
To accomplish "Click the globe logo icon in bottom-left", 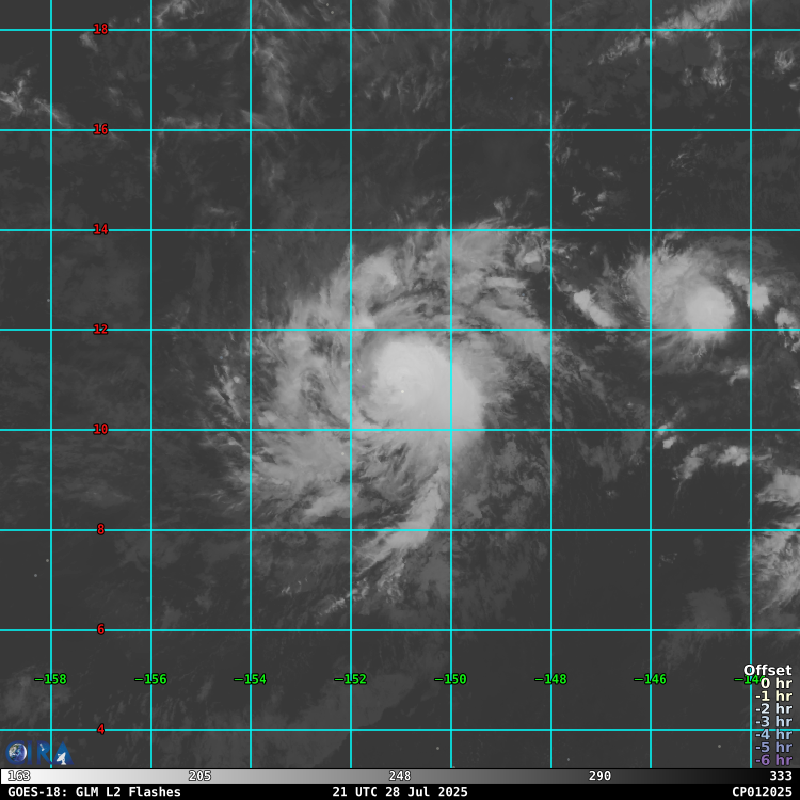I will tap(16, 753).
